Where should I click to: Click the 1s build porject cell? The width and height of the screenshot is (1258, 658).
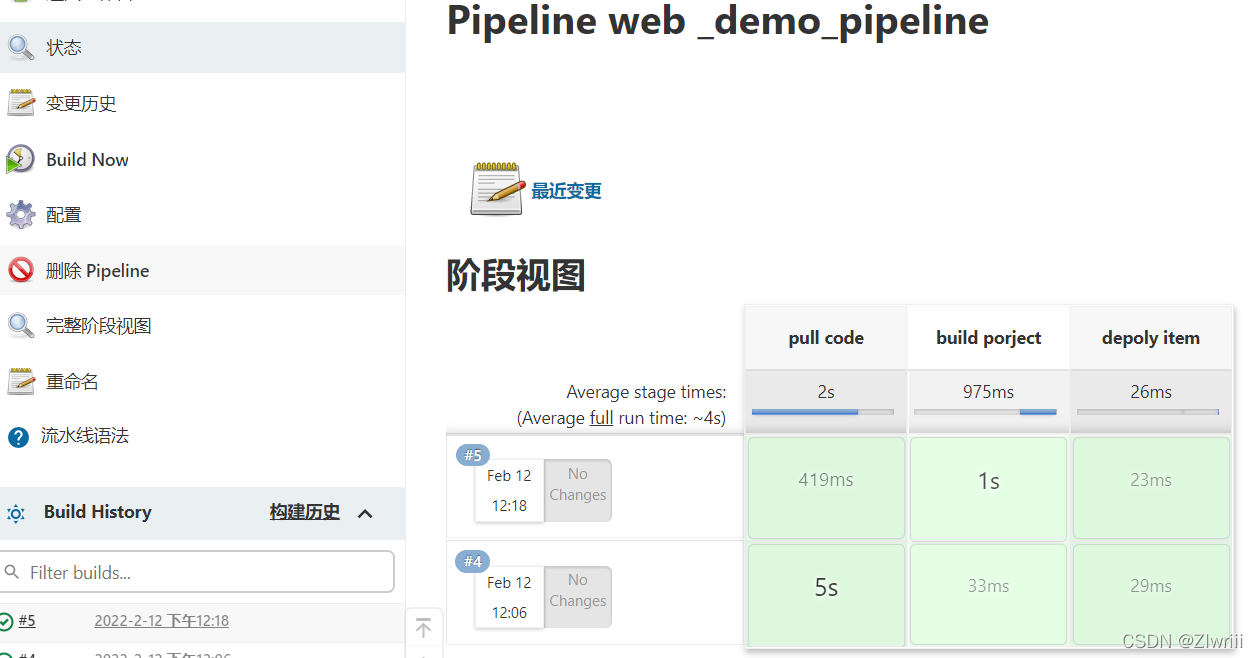[x=989, y=488]
